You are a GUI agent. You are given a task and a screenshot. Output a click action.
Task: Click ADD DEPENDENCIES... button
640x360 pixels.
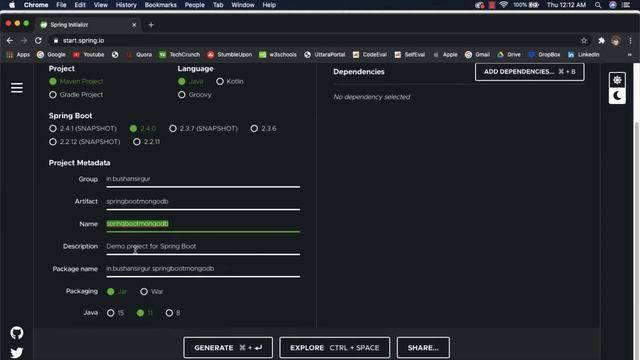pyautogui.click(x=529, y=72)
